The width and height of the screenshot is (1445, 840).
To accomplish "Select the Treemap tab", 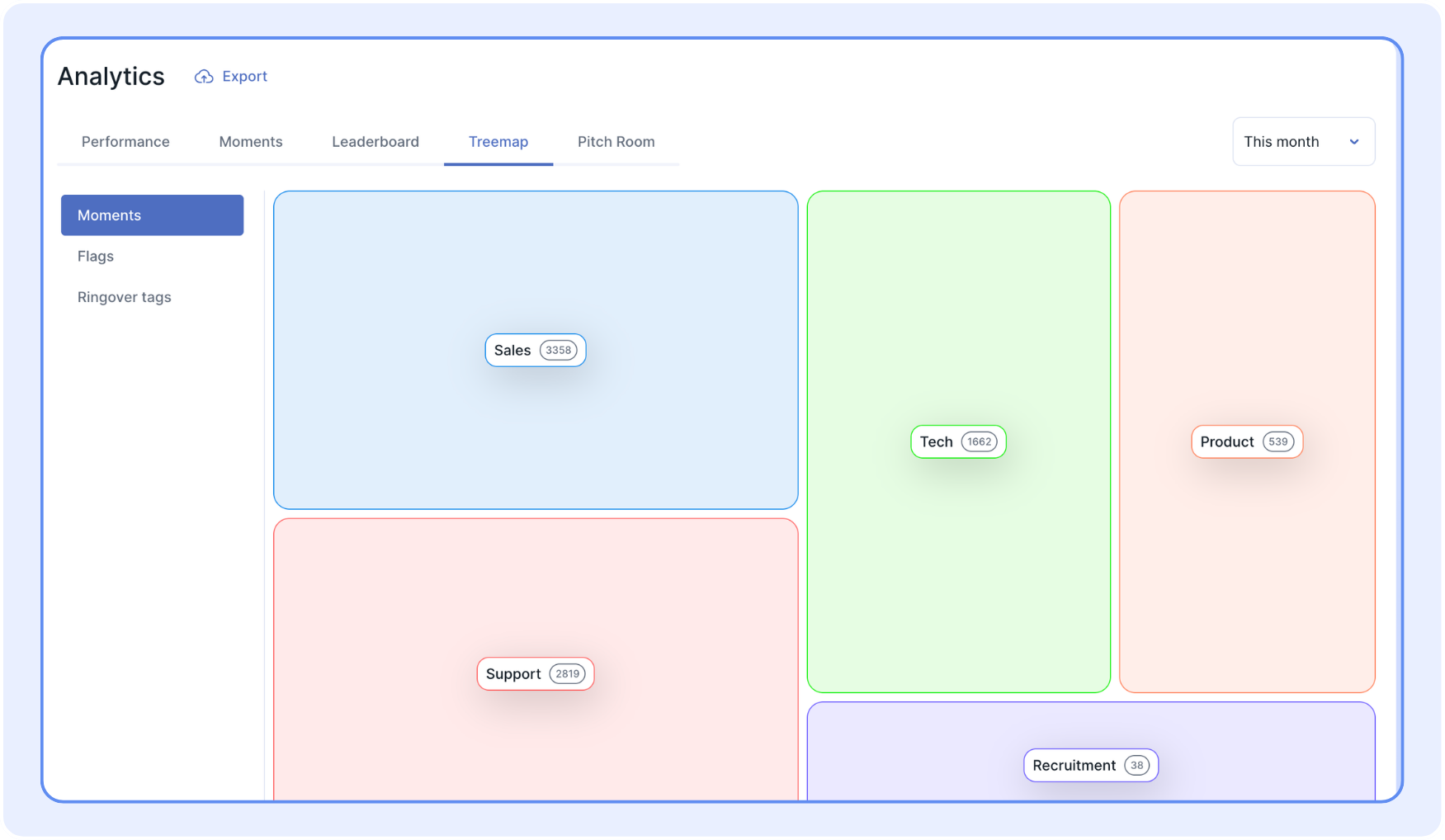I will coord(498,142).
